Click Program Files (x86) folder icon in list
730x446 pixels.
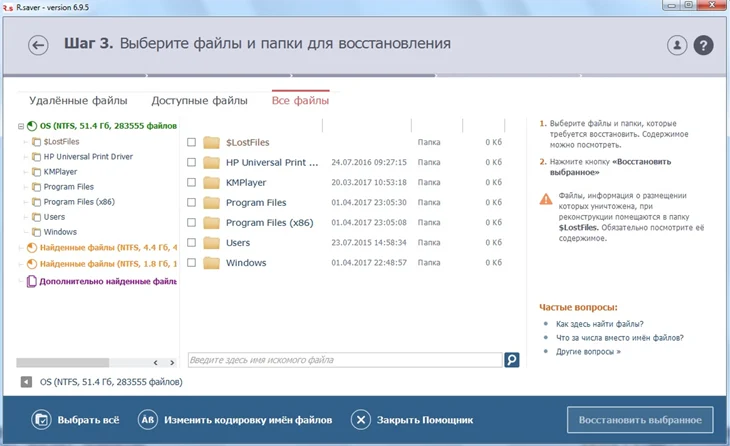[x=211, y=222]
